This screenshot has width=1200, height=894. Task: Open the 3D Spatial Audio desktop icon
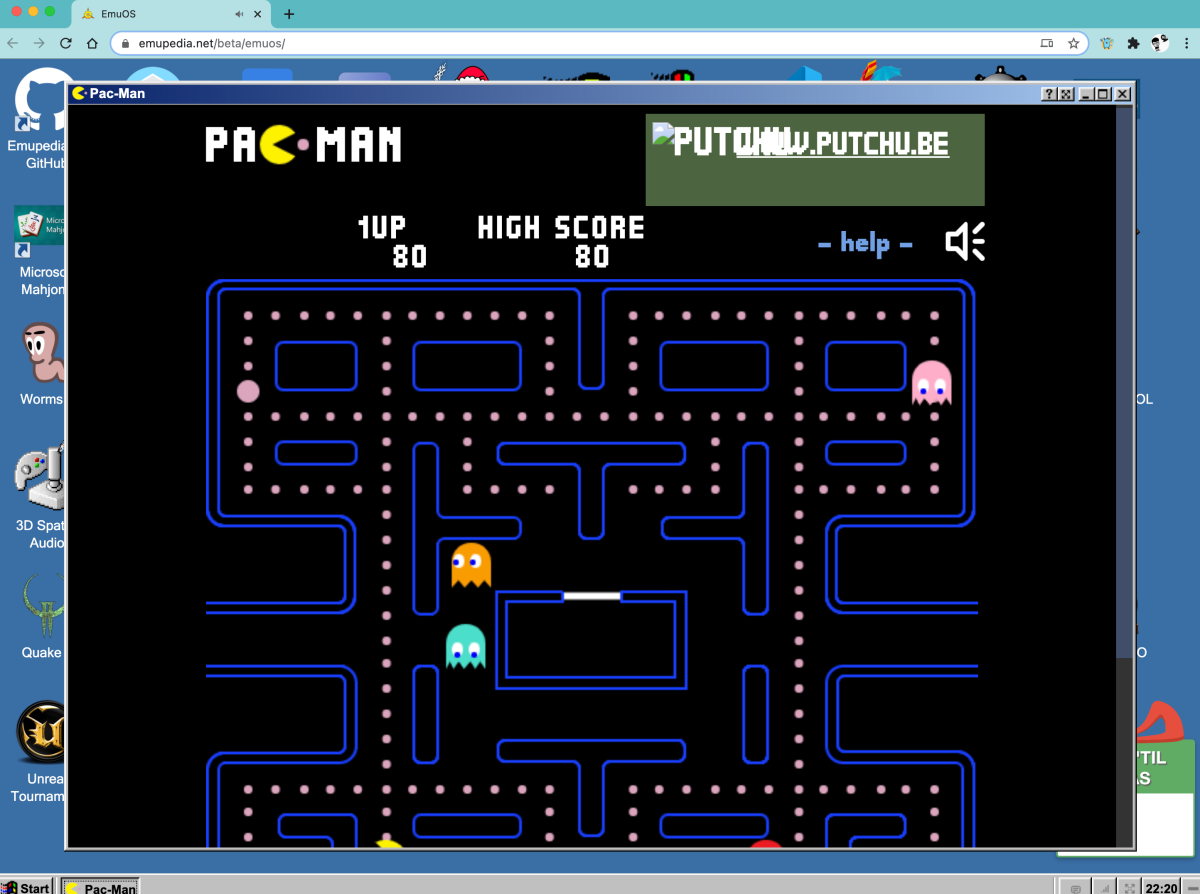point(40,497)
